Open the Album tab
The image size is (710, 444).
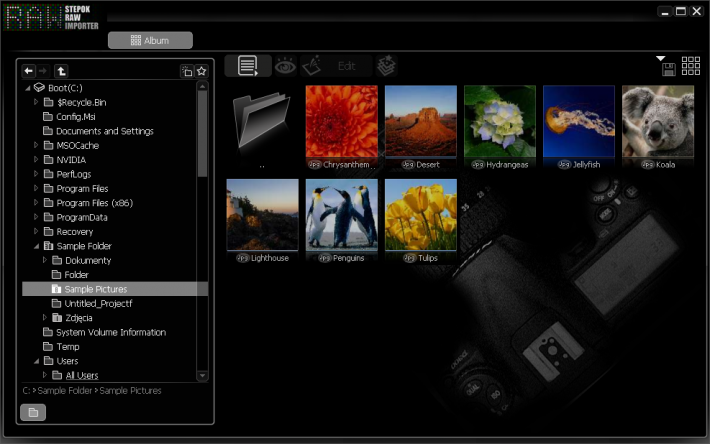click(150, 40)
